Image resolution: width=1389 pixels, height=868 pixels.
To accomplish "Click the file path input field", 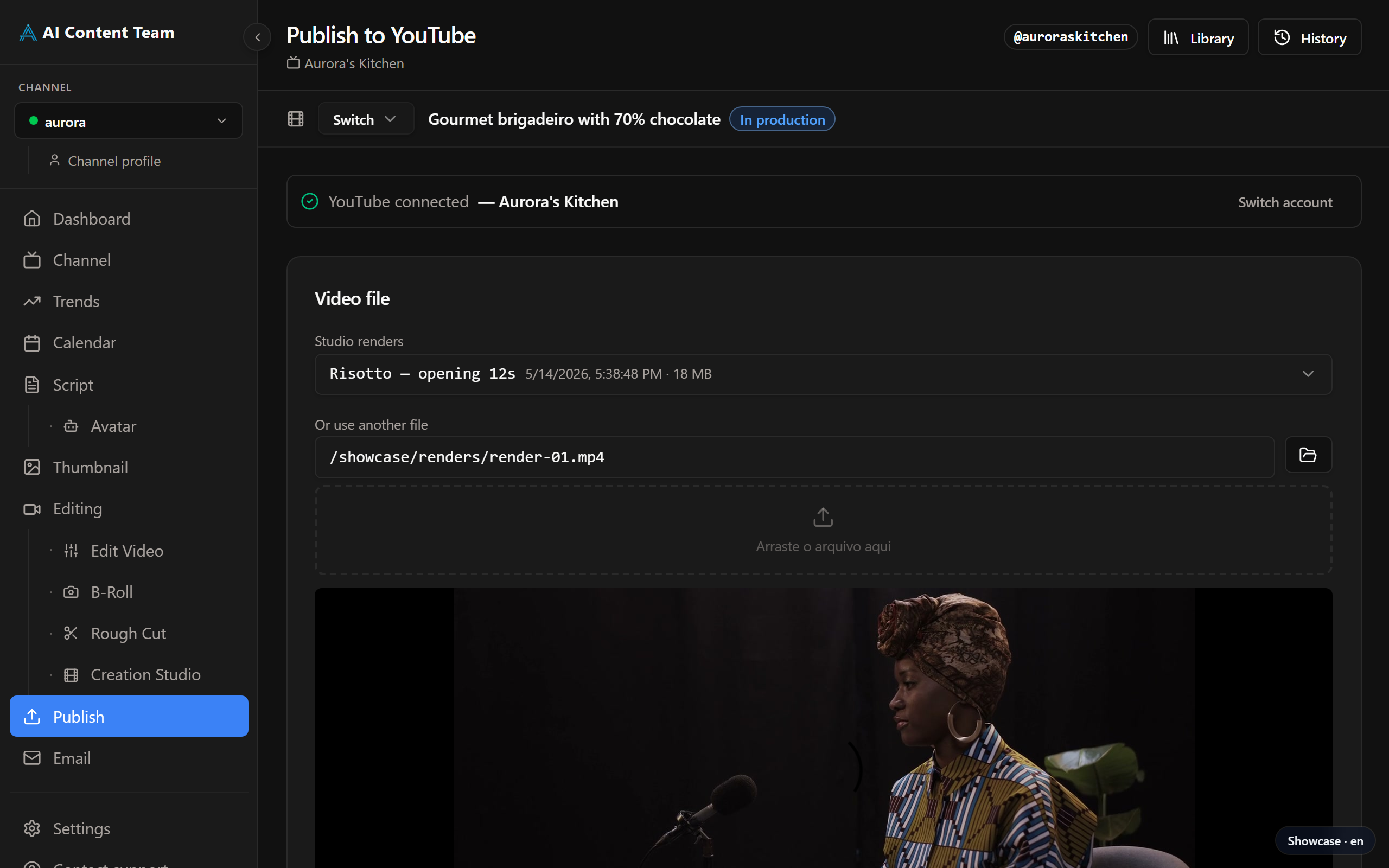I will point(794,457).
